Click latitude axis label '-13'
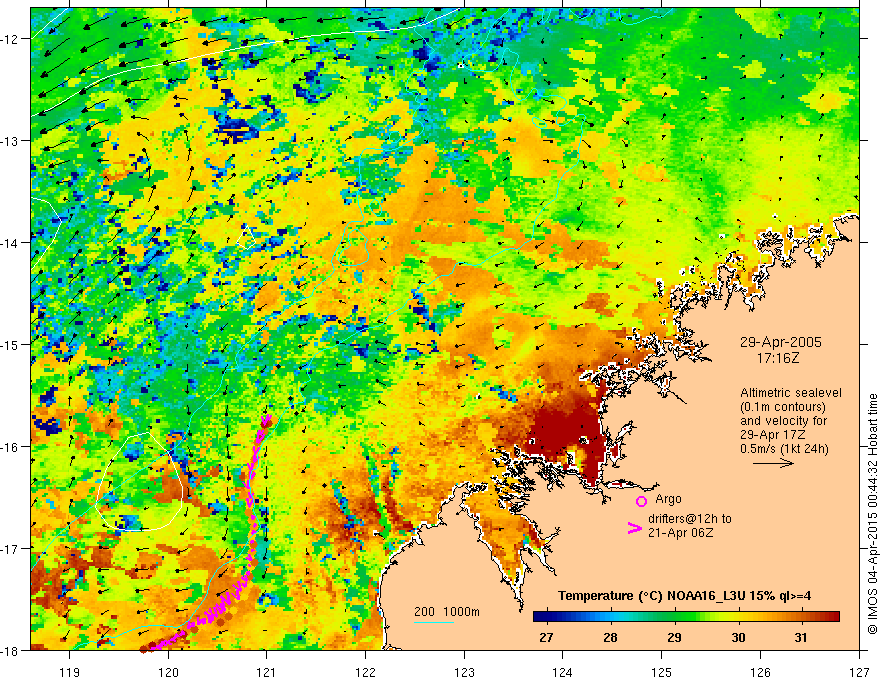This screenshot has height=680, width=880. (10, 141)
